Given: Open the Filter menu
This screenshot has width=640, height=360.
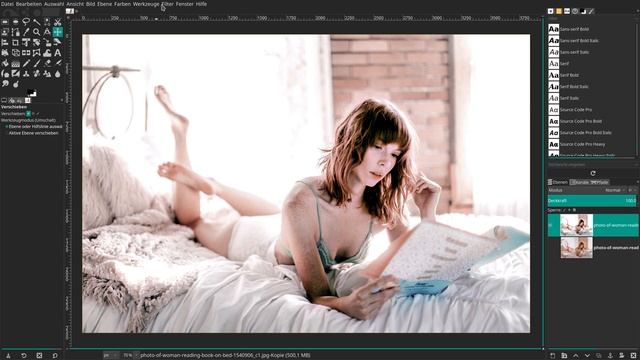Looking at the screenshot, I should tap(167, 4).
